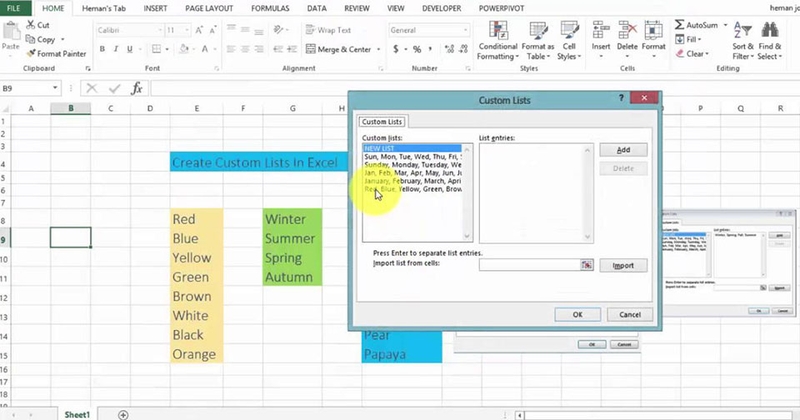This screenshot has width=800, height=420.
Task: Click the Accounting dollar format icon
Action: tap(396, 49)
